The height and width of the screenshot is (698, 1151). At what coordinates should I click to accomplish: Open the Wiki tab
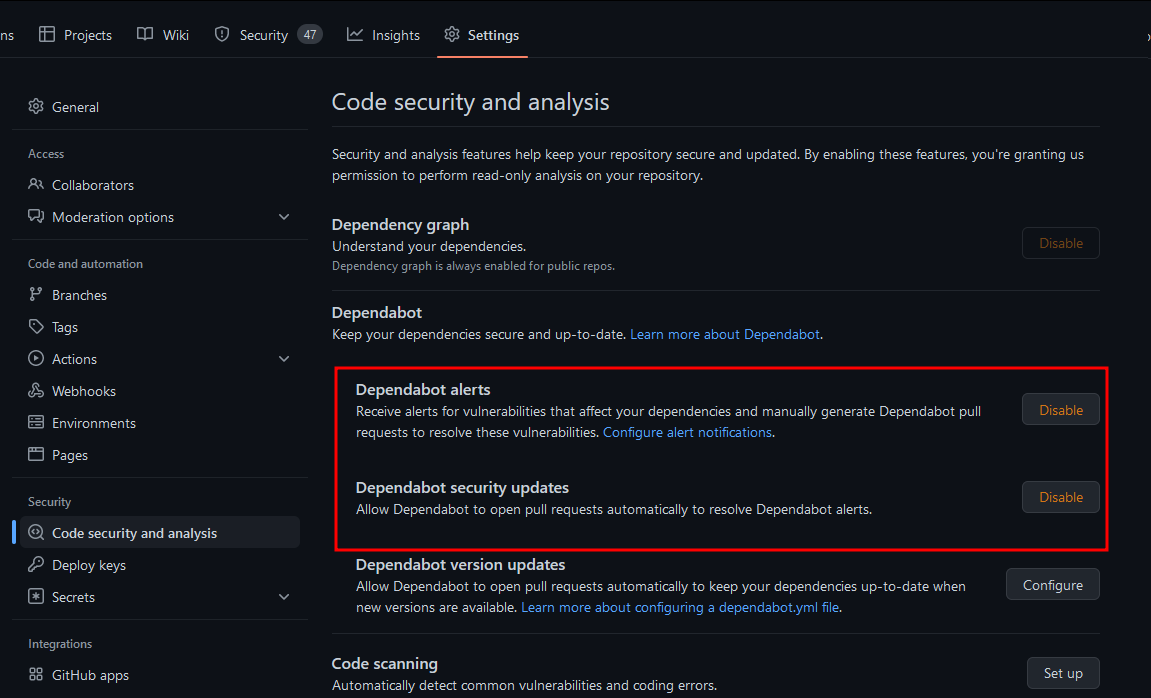(163, 34)
